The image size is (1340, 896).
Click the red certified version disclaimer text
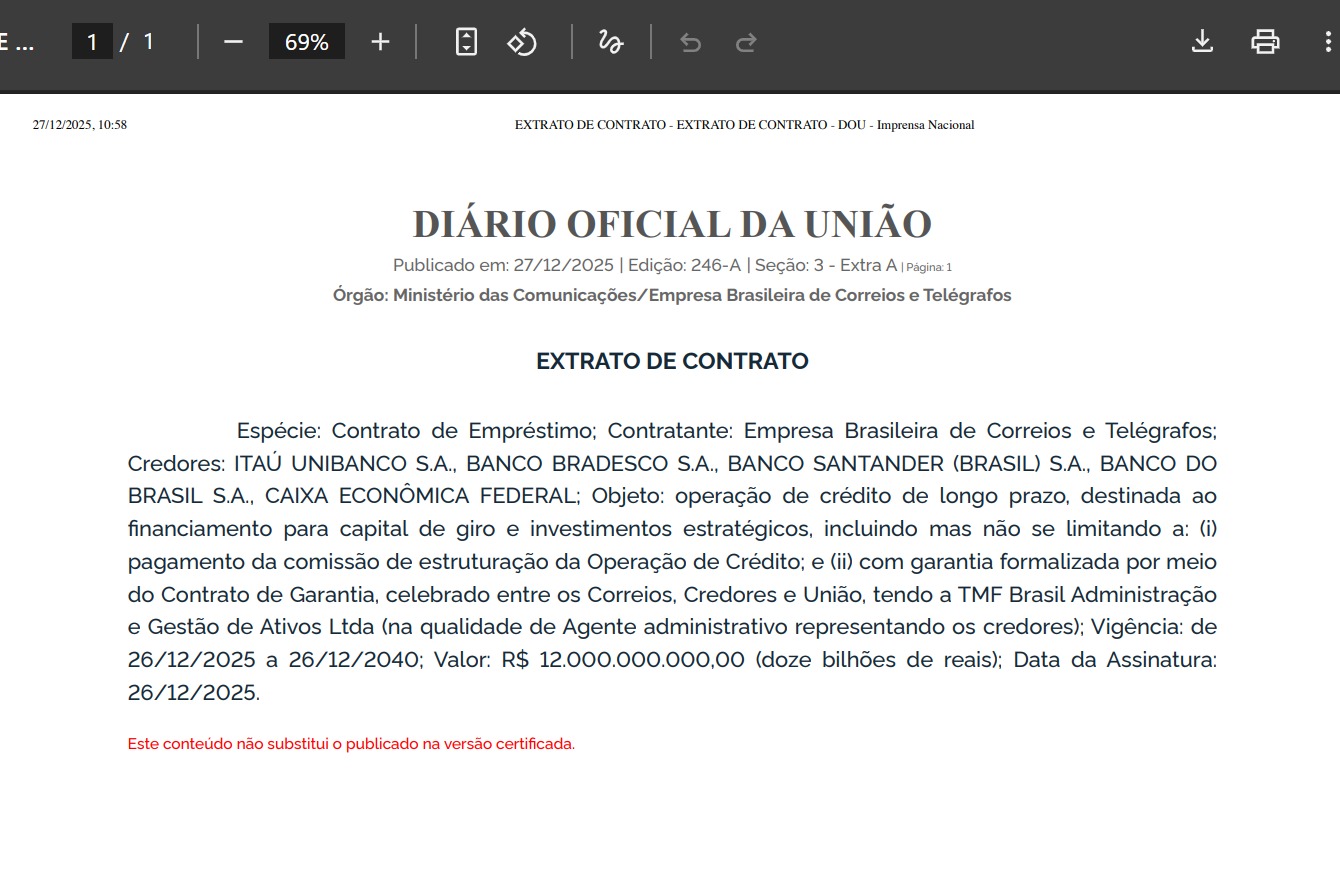click(x=351, y=744)
